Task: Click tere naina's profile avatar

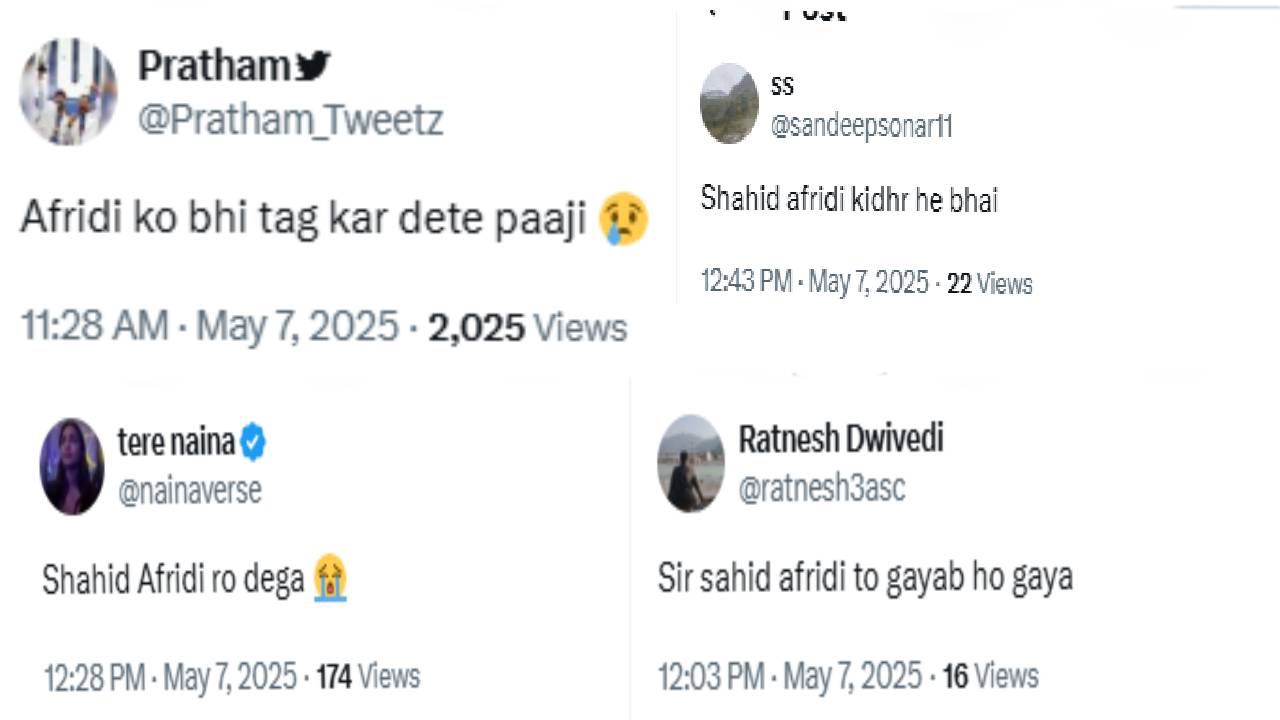Action: (x=72, y=466)
